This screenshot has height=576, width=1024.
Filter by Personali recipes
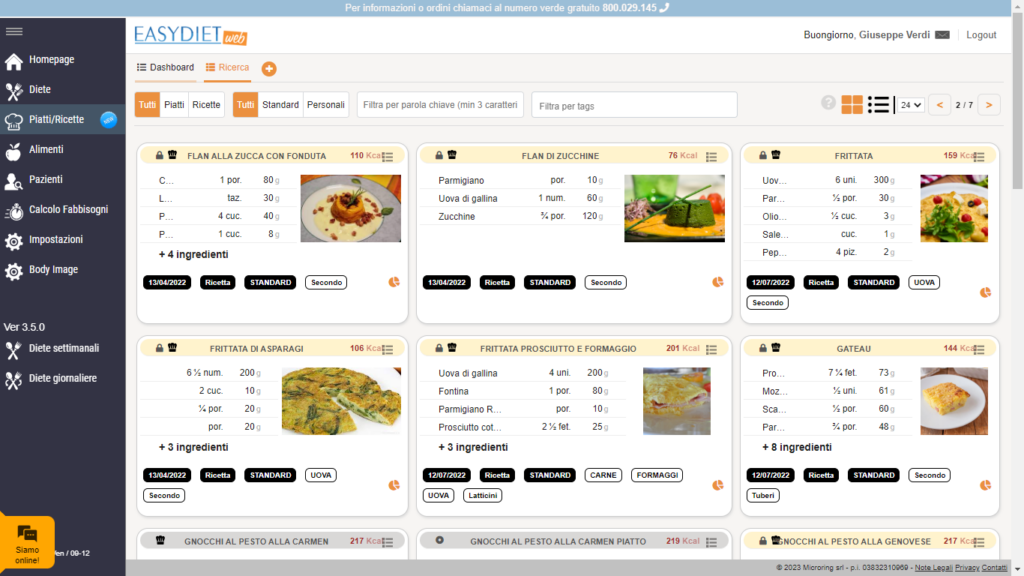click(x=326, y=104)
